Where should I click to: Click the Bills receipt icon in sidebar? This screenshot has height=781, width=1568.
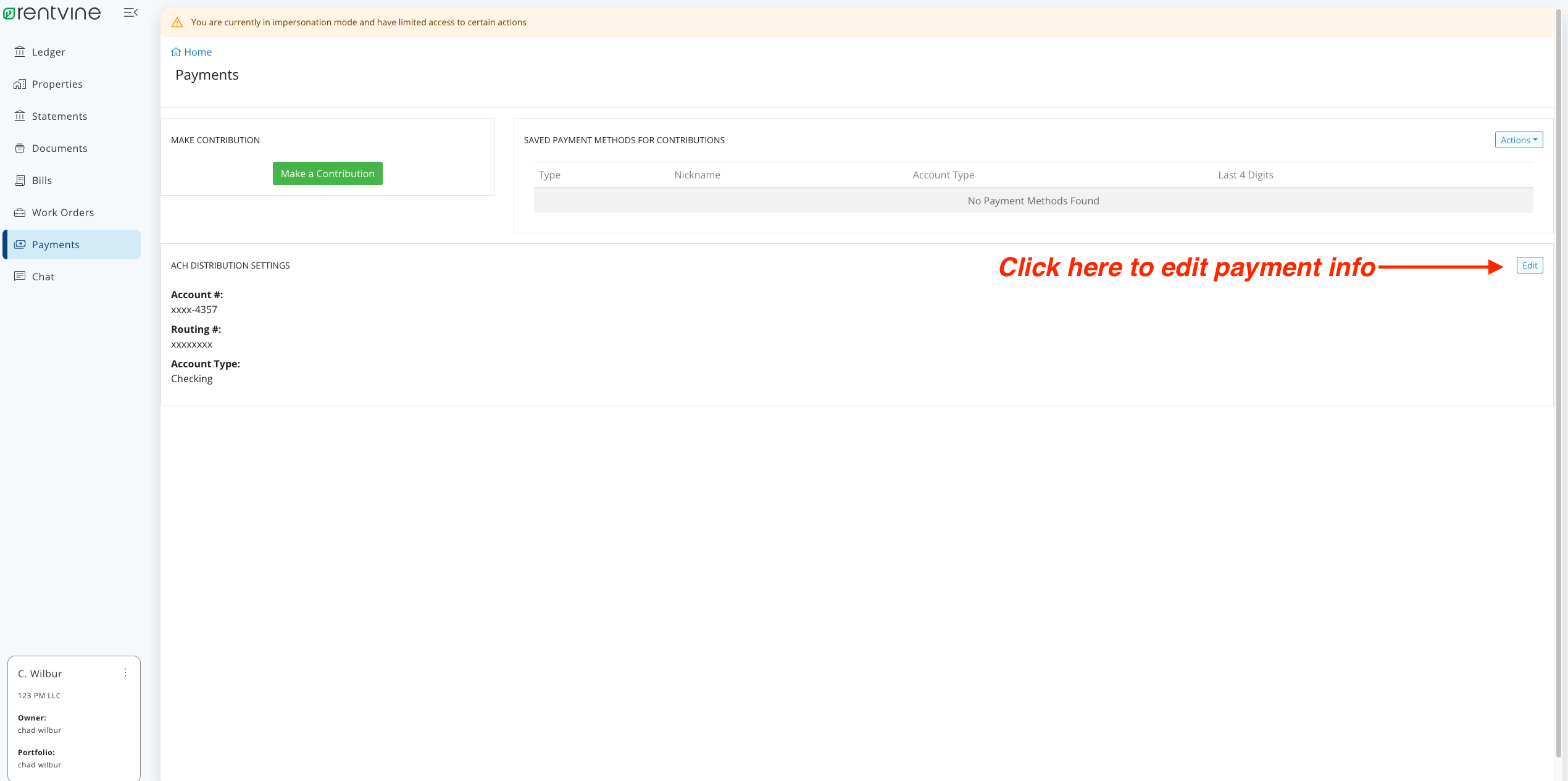(x=20, y=180)
